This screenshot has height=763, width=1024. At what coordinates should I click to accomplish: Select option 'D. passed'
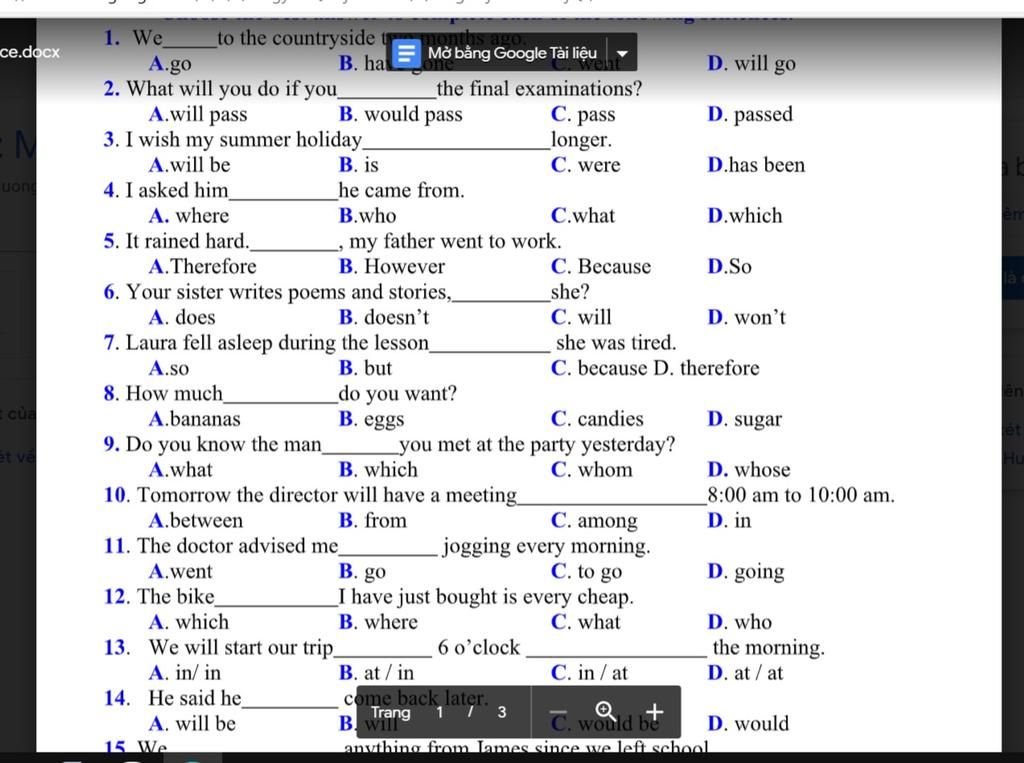[750, 114]
